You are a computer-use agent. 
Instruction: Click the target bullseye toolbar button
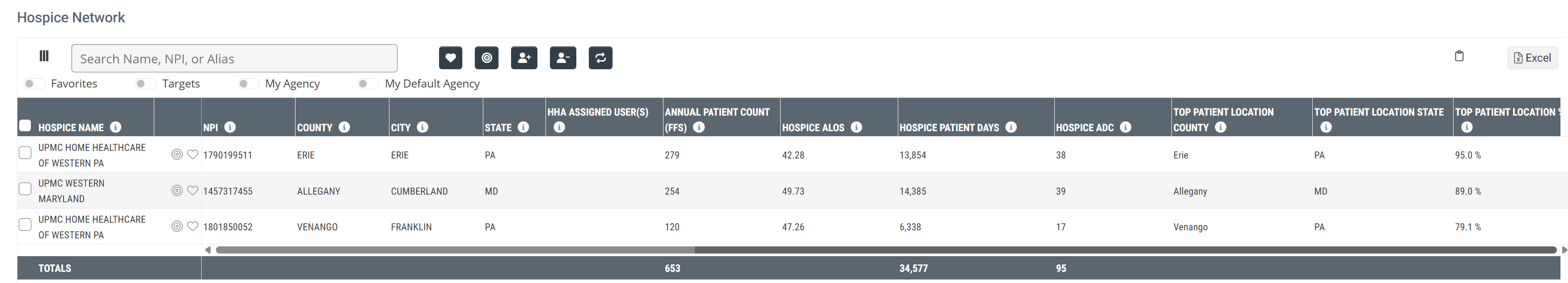486,58
